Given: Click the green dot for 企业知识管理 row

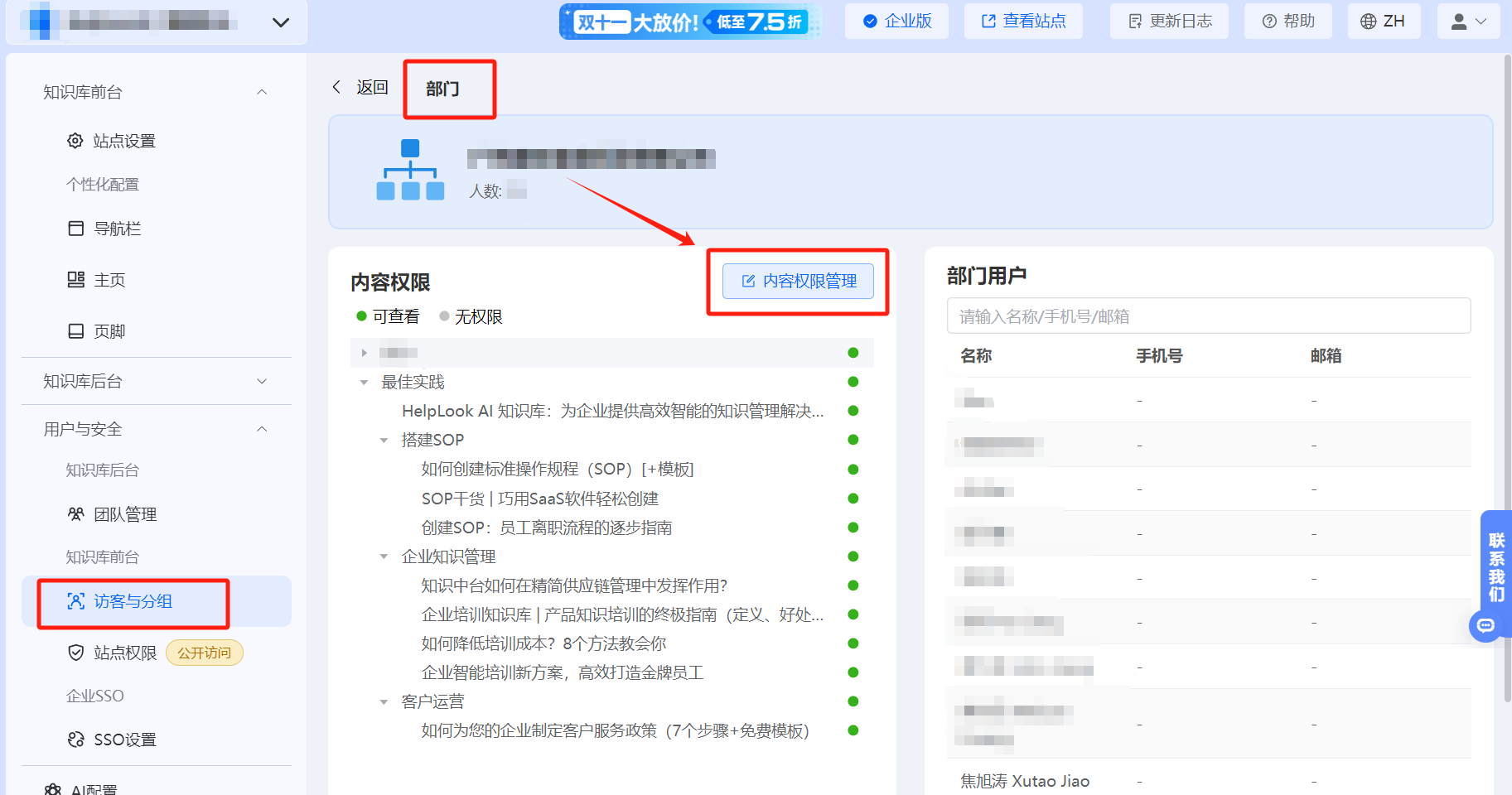Looking at the screenshot, I should [853, 556].
